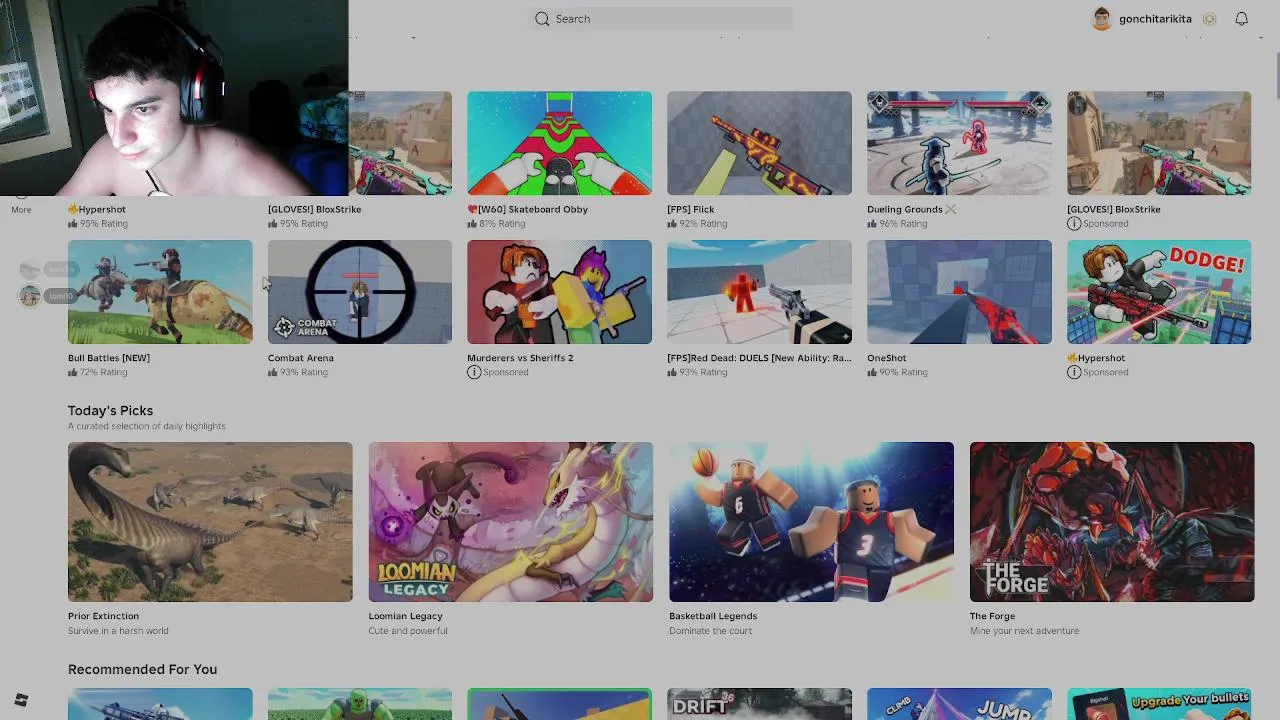The width and height of the screenshot is (1280, 720).
Task: Click the 92% Rating text
Action: (703, 223)
